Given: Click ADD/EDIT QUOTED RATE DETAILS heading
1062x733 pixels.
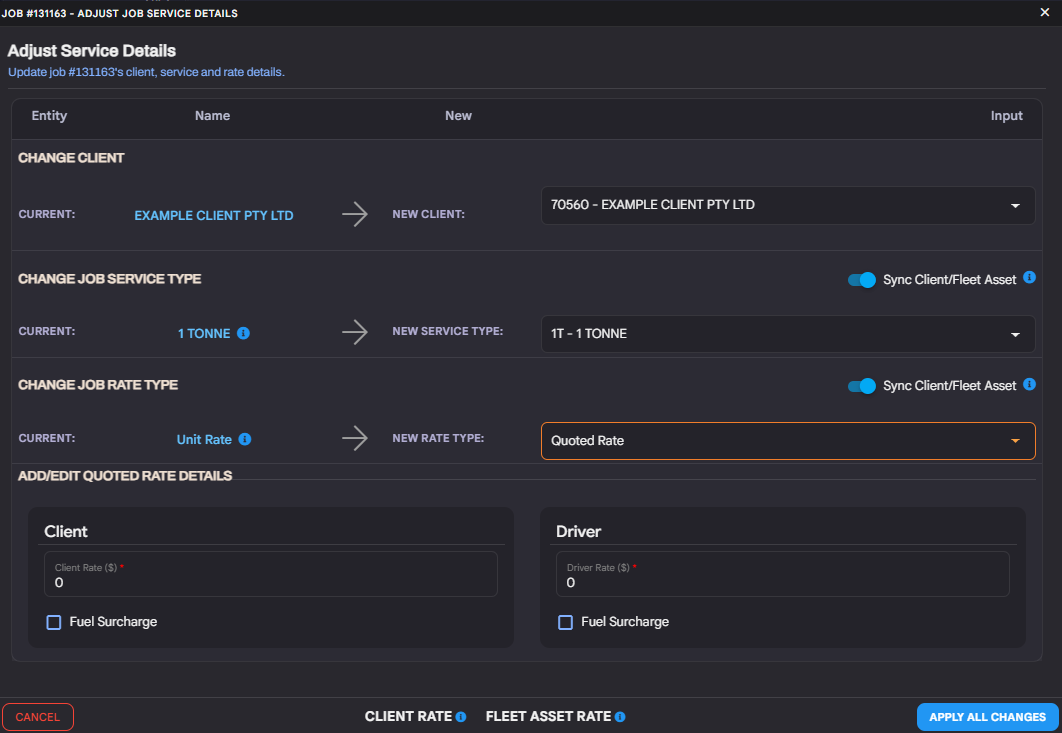Looking at the screenshot, I should 125,476.
